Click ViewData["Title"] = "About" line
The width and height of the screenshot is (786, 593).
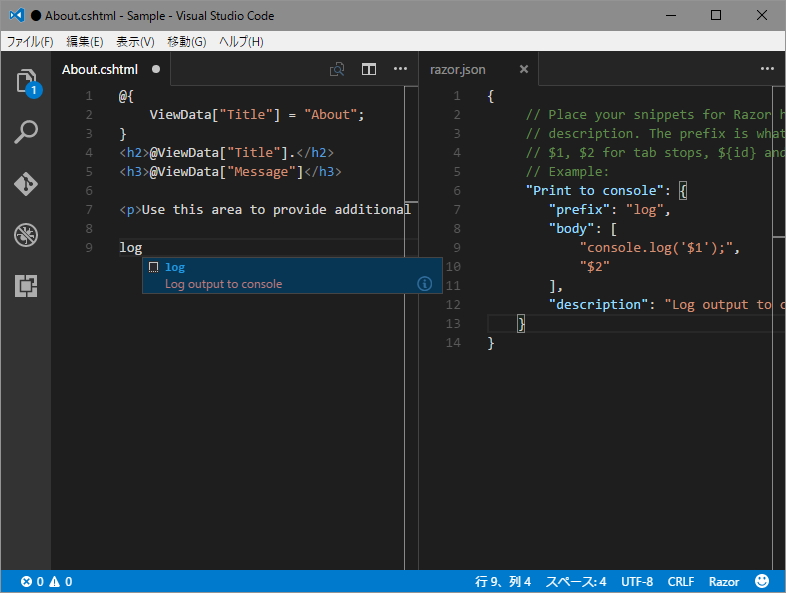point(257,115)
